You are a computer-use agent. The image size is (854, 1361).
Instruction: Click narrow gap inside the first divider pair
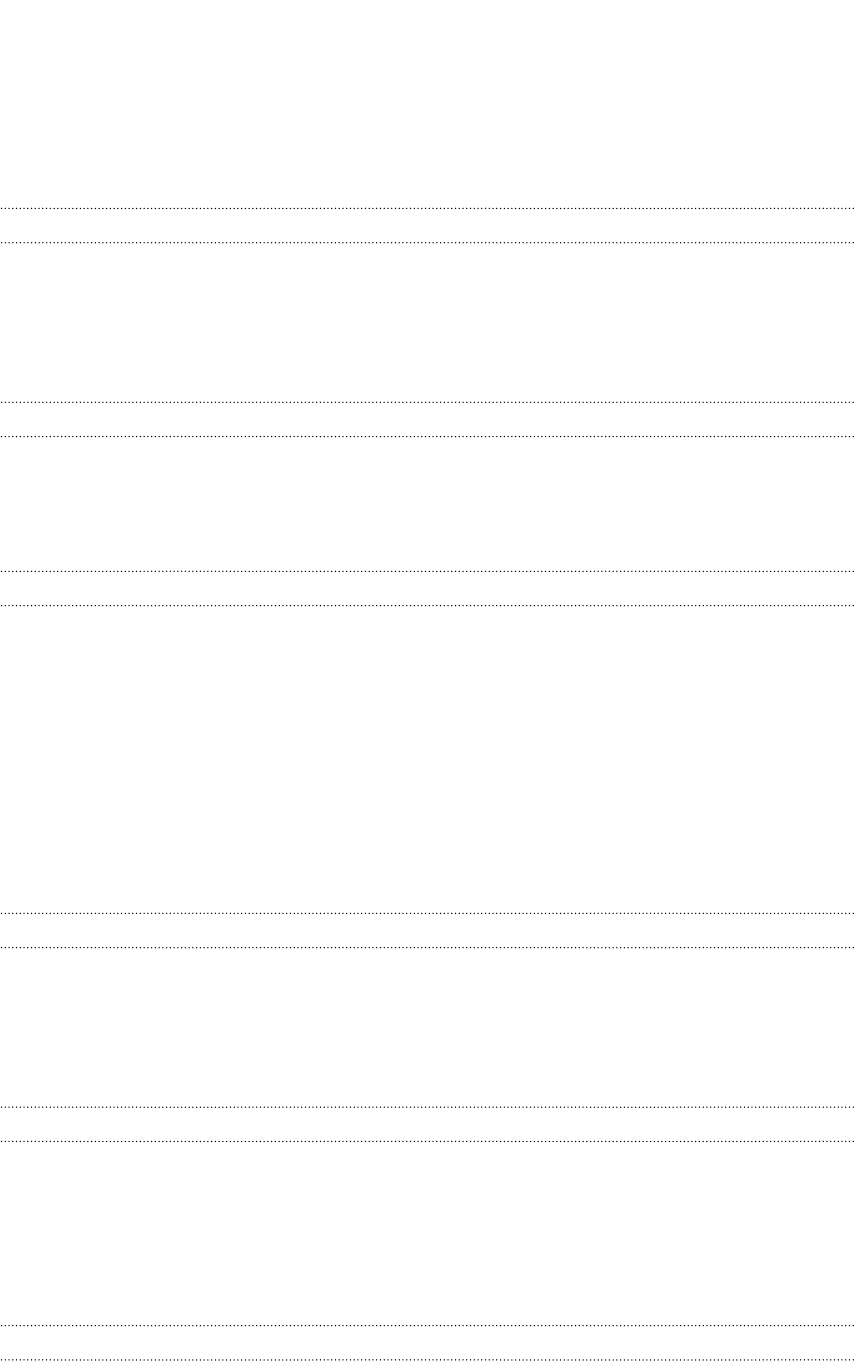(427, 225)
